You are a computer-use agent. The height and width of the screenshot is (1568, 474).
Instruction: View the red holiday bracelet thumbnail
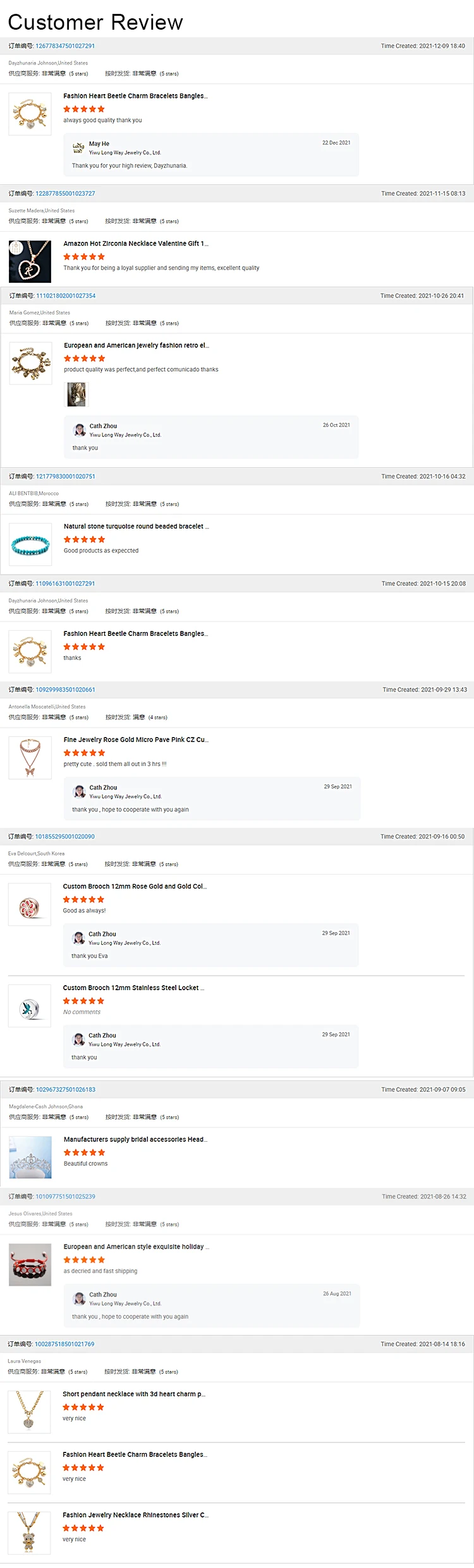30,1265
